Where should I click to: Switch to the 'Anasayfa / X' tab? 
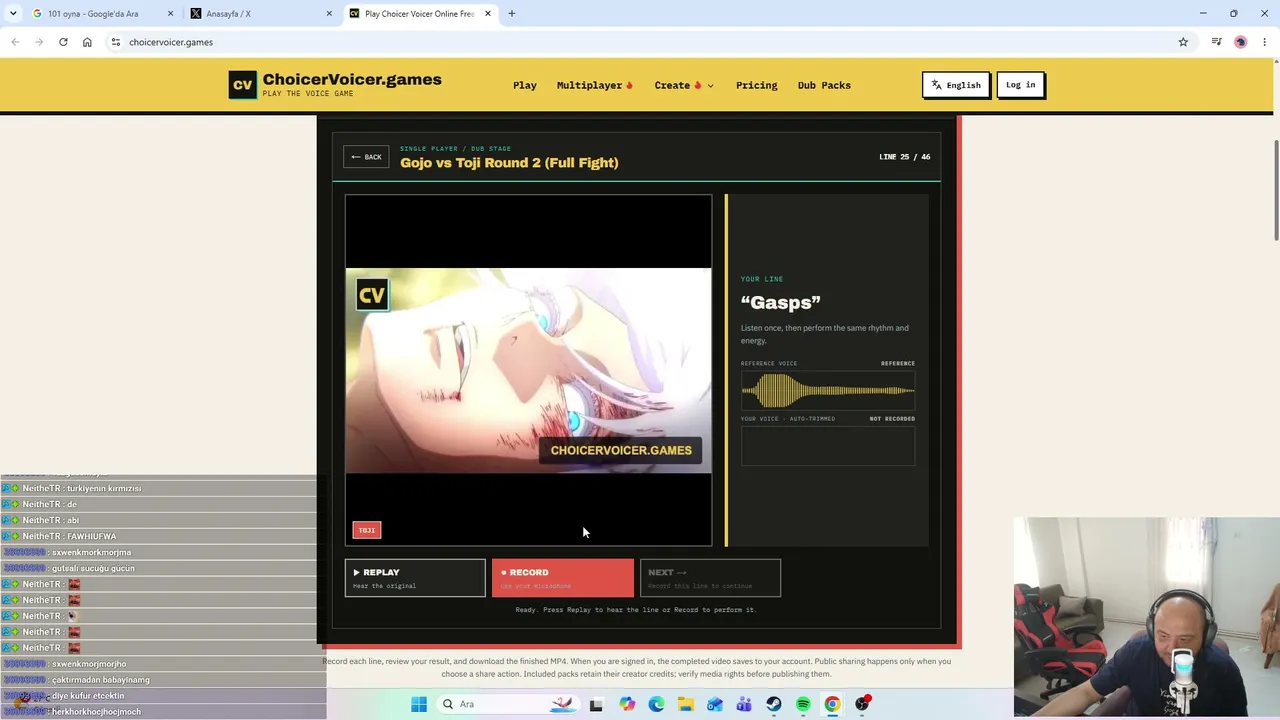tap(262, 14)
